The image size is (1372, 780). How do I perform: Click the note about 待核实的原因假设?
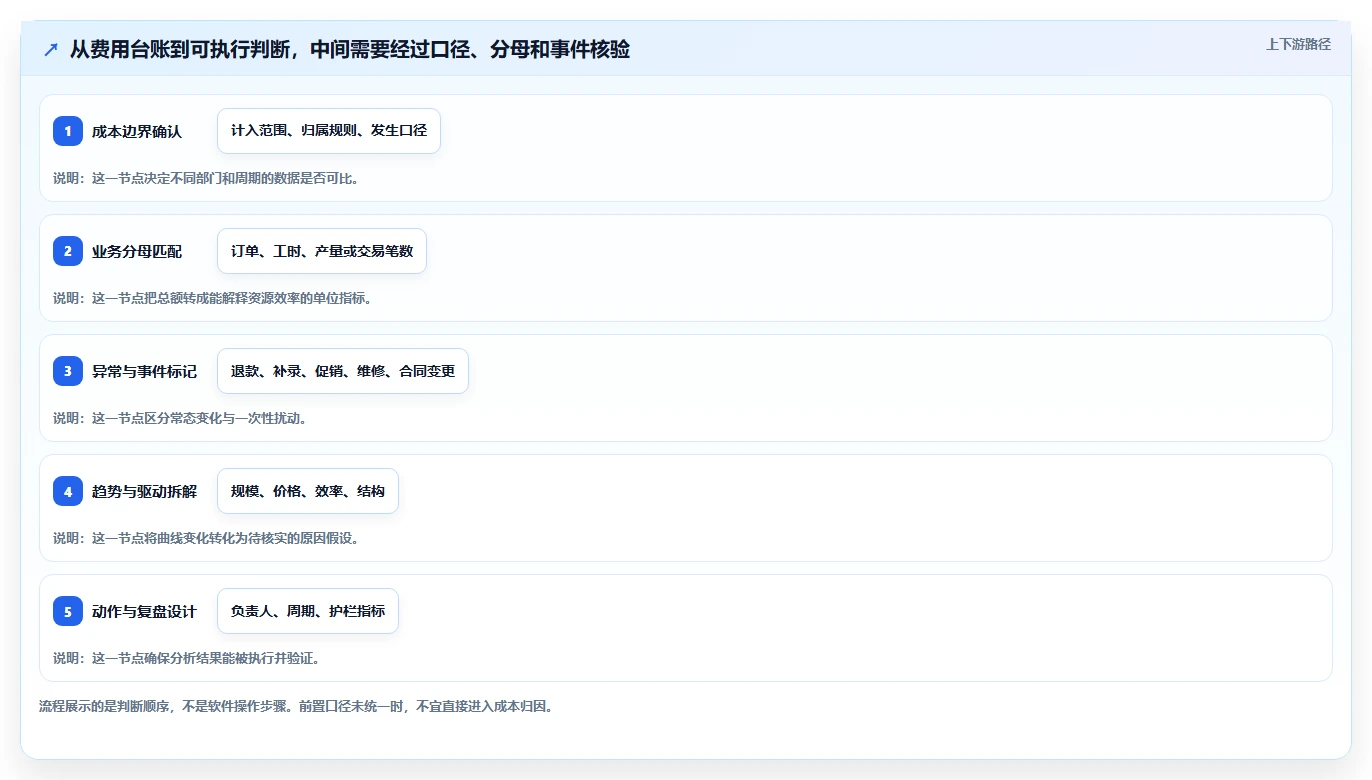pyautogui.click(x=206, y=538)
